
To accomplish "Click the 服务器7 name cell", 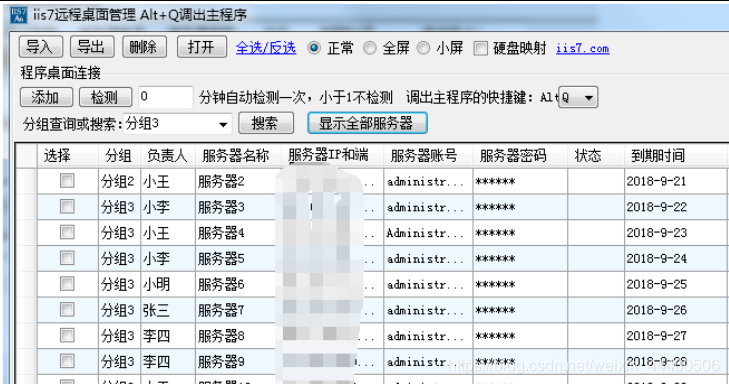I will click(238, 311).
